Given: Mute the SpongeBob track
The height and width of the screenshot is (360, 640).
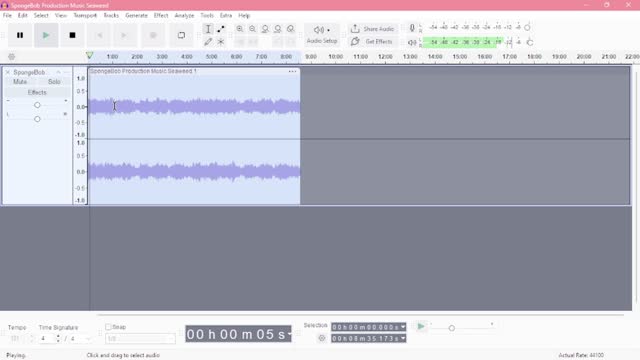Looking at the screenshot, I should pyautogui.click(x=20, y=82).
